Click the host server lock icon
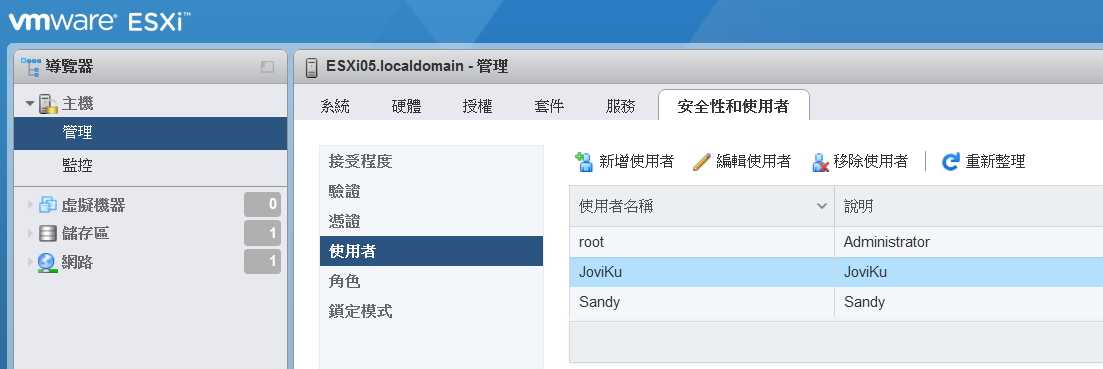 click(48, 104)
